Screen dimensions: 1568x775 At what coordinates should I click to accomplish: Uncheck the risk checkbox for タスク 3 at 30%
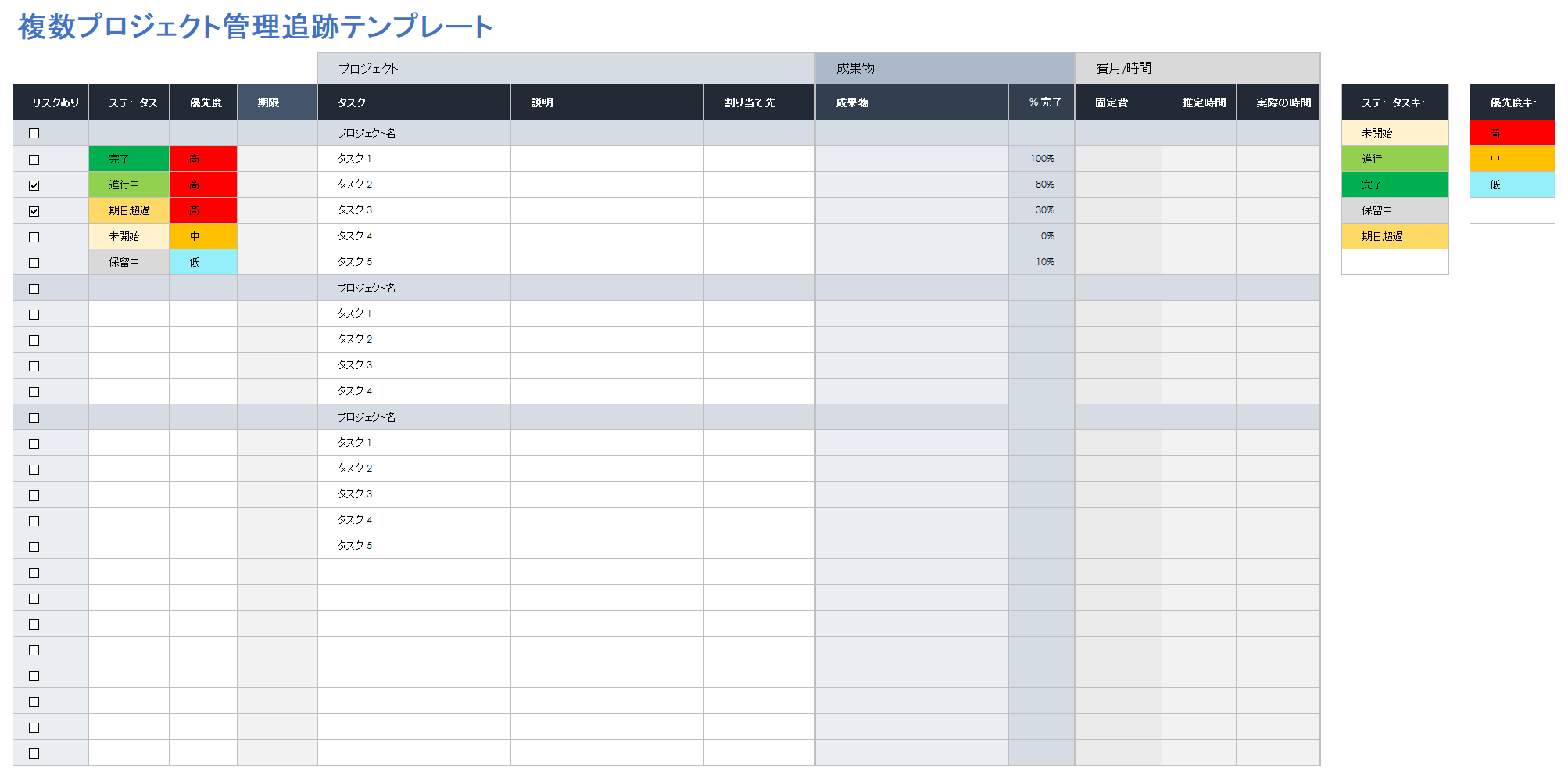click(x=34, y=211)
